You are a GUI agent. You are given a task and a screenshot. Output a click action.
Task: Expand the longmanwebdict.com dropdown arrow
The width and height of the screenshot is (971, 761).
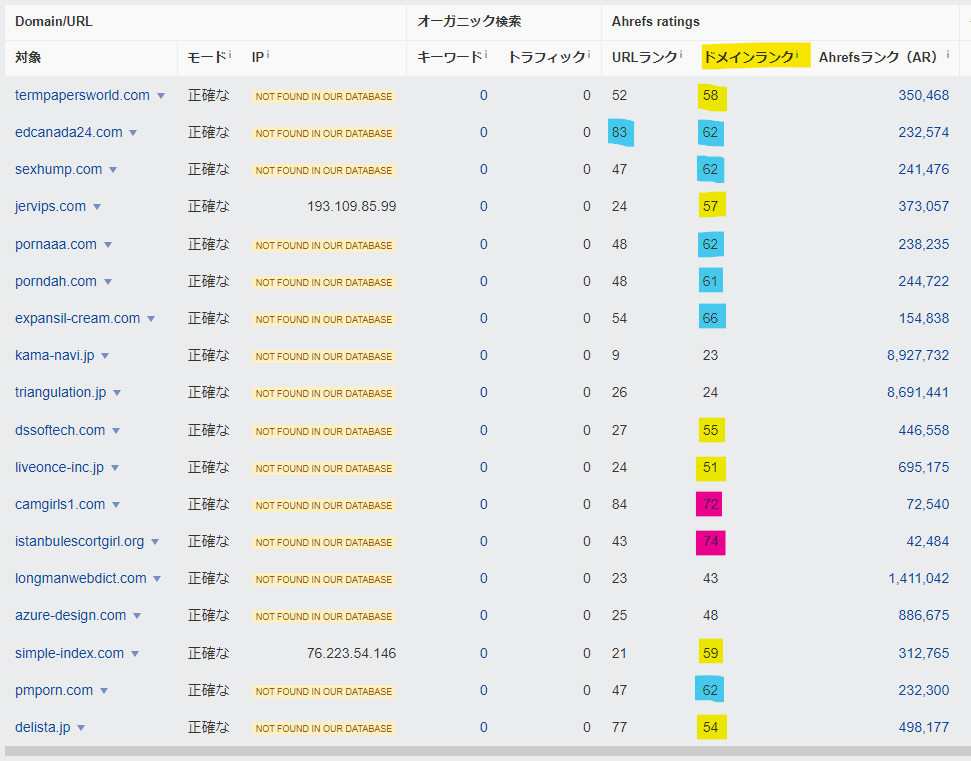pyautogui.click(x=157, y=579)
